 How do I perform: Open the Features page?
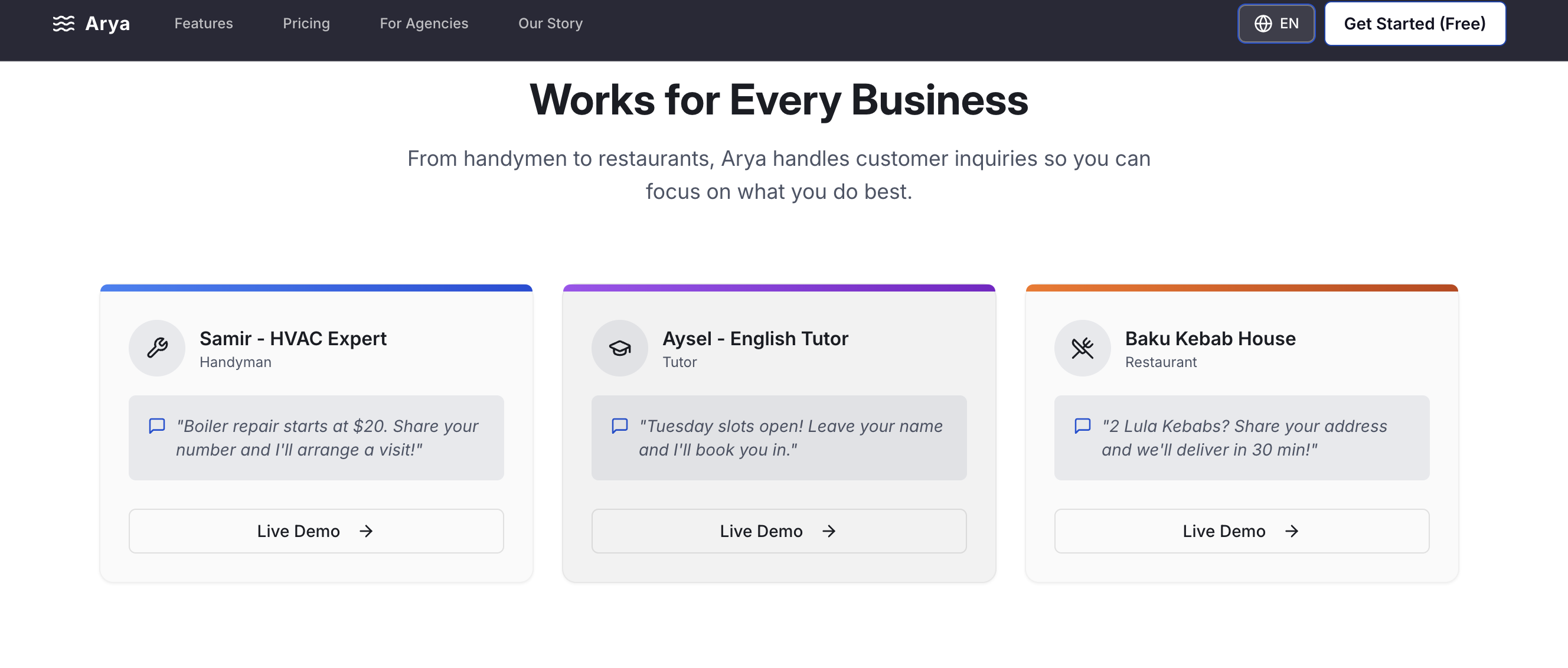[x=203, y=23]
